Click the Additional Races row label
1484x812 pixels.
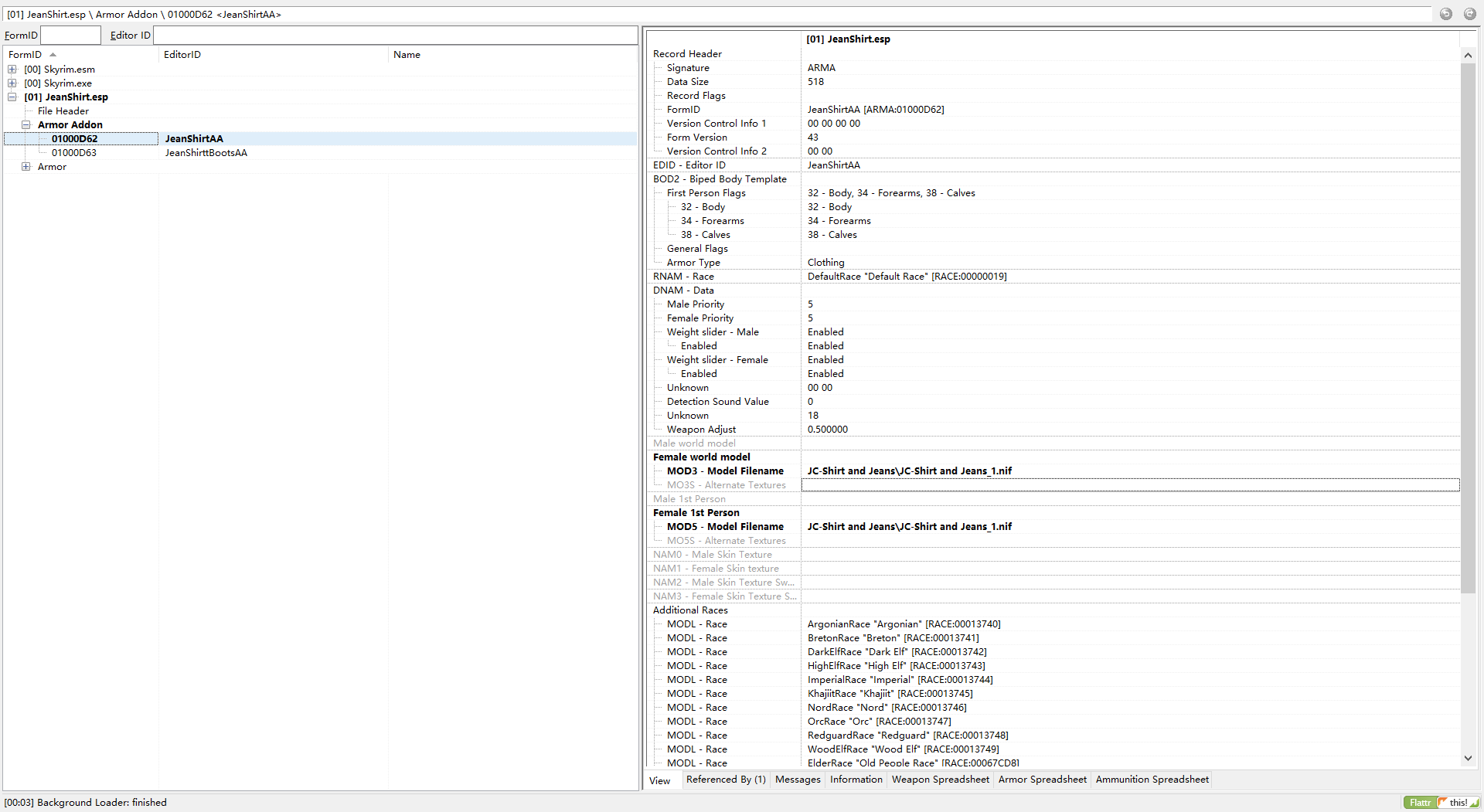pos(690,610)
